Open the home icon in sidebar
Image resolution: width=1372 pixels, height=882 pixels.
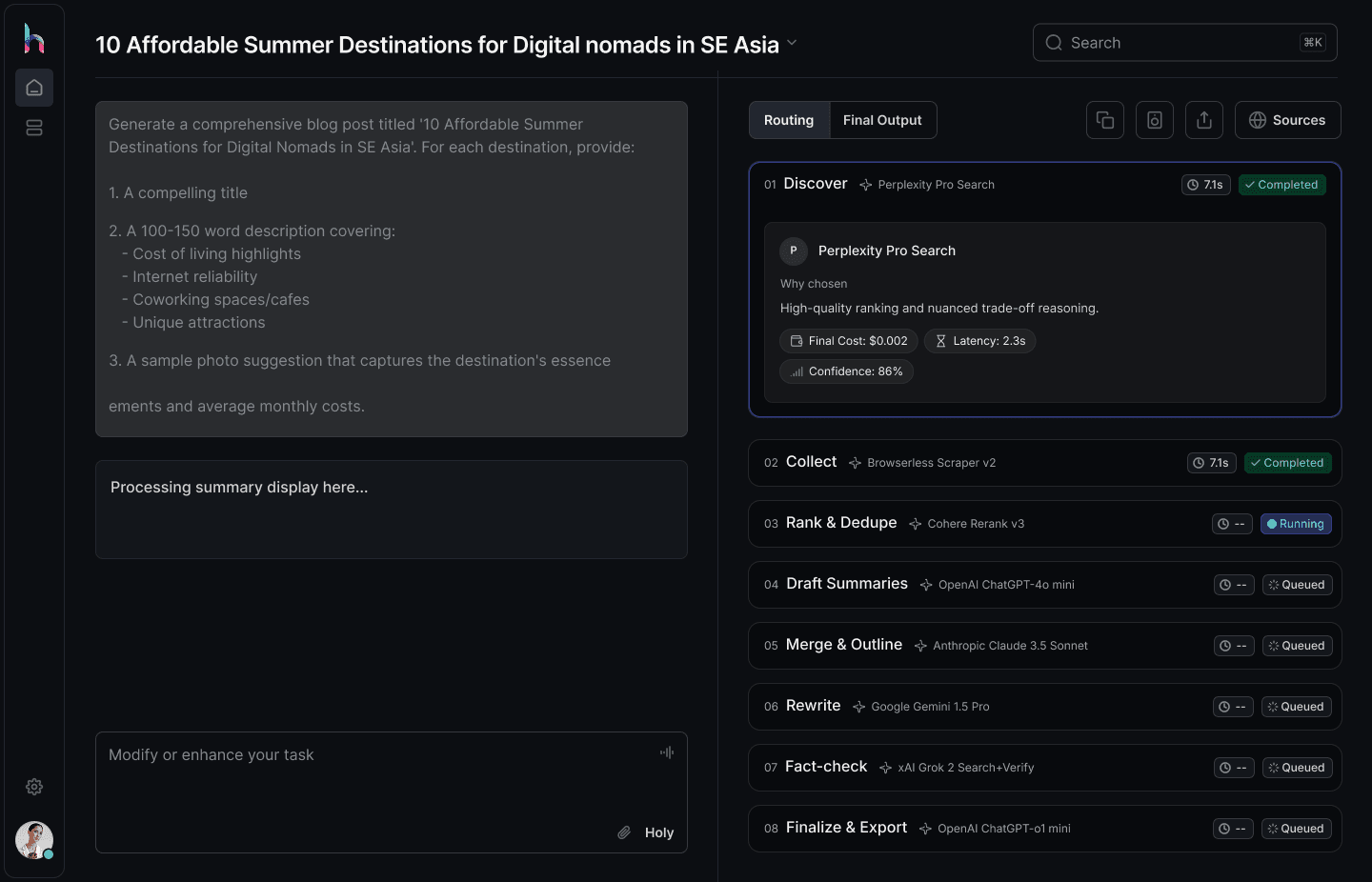click(34, 88)
